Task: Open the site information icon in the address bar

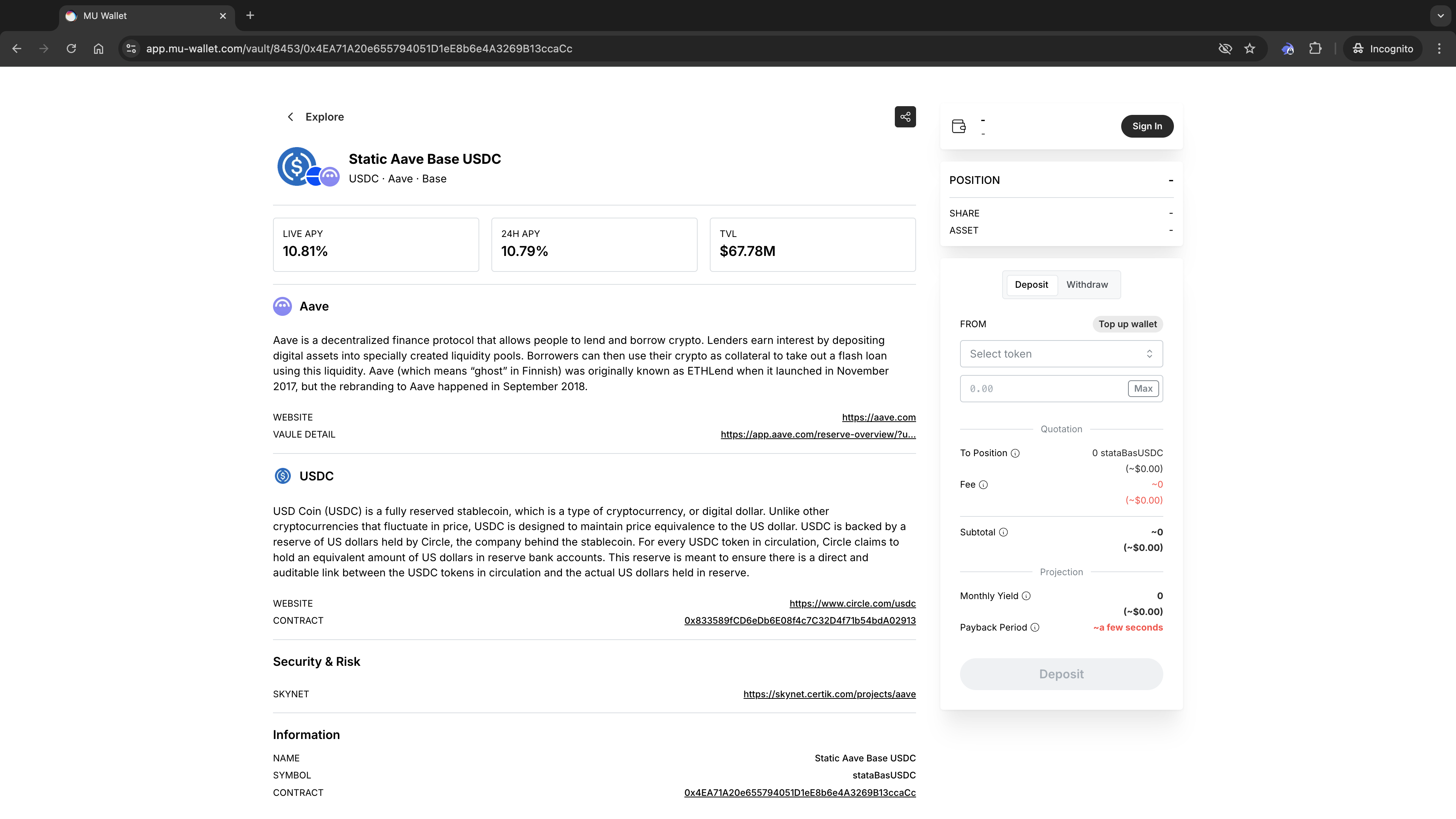Action: pyautogui.click(x=131, y=49)
